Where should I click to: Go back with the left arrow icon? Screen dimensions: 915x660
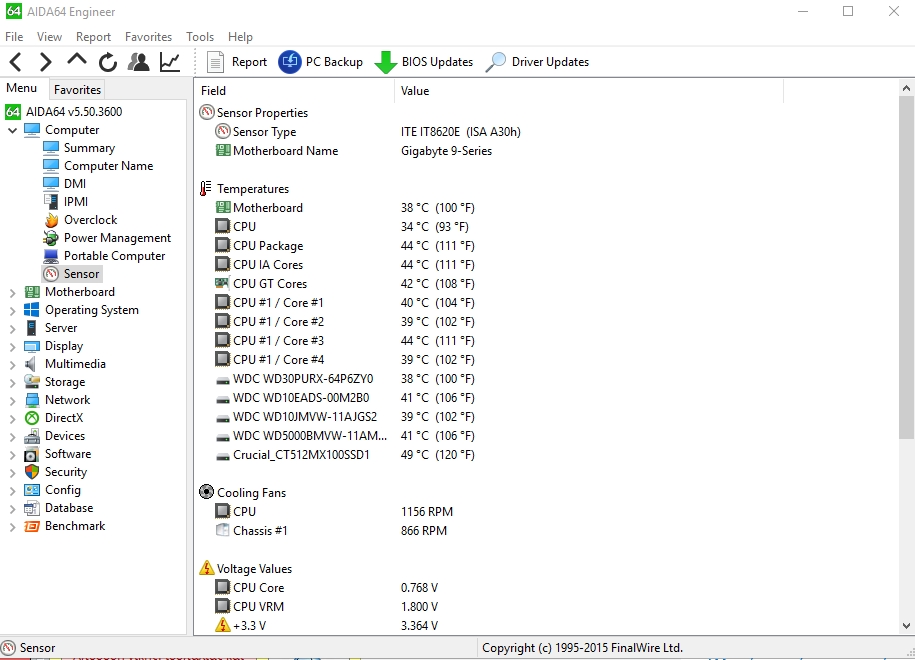pyautogui.click(x=16, y=62)
